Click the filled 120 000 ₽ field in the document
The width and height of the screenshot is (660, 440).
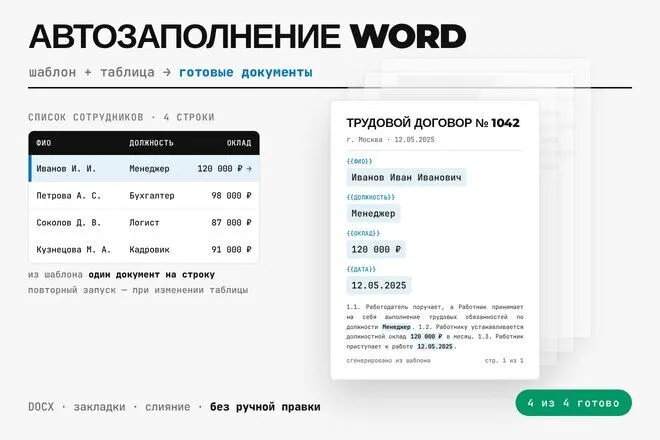[x=376, y=249]
